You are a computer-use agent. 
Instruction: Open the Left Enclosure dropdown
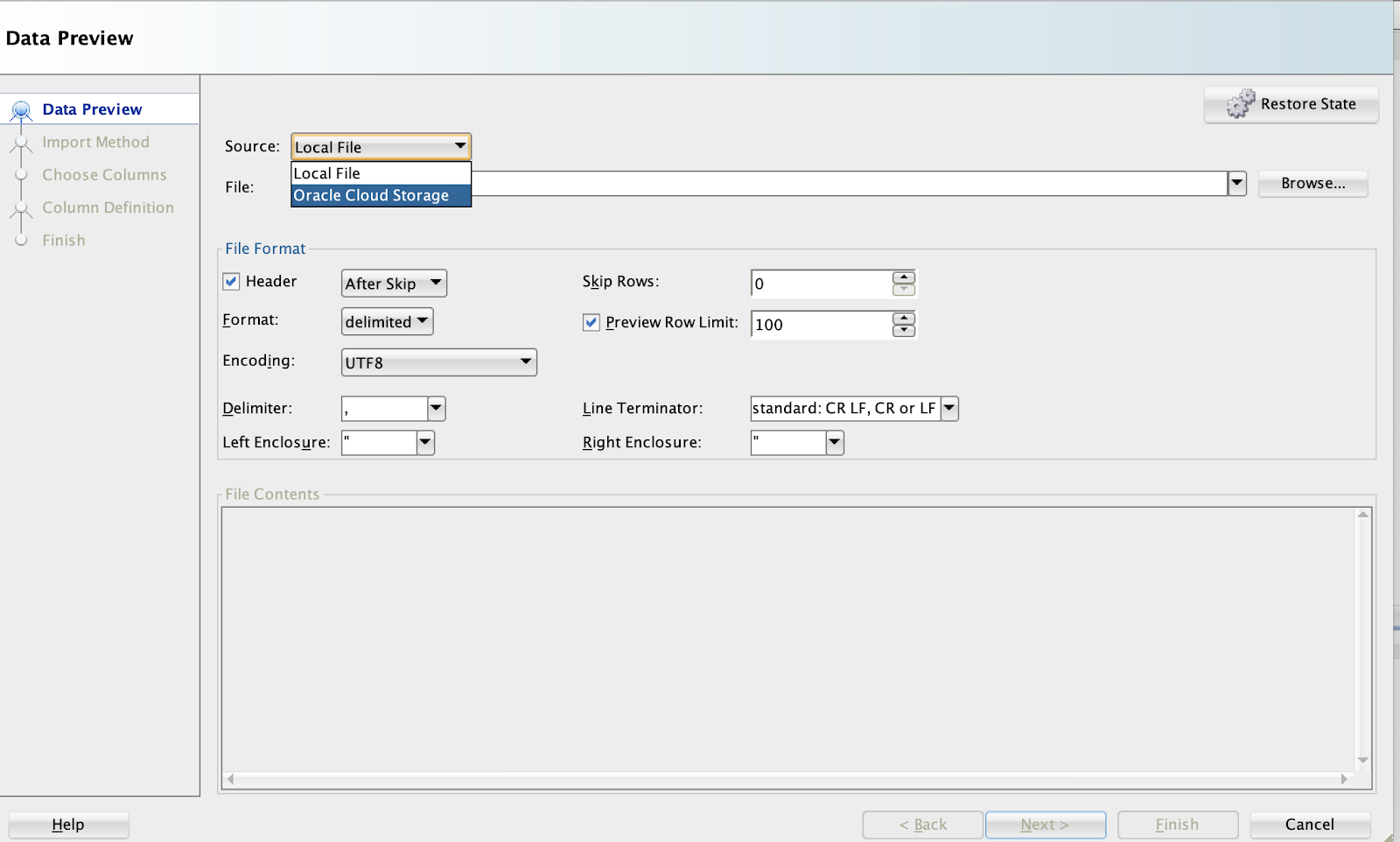click(424, 442)
